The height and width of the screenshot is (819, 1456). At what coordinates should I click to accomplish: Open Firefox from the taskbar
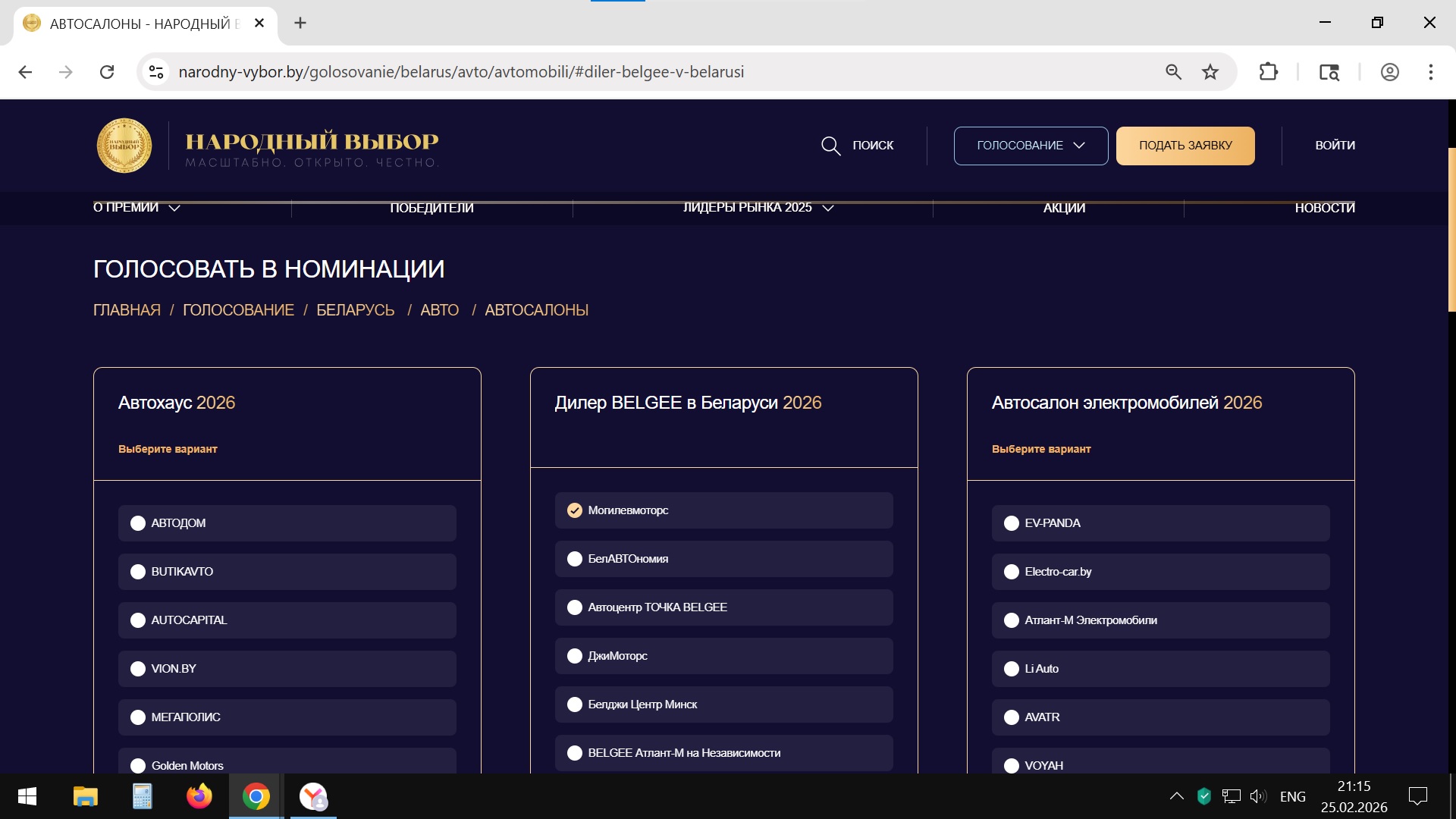click(x=199, y=796)
